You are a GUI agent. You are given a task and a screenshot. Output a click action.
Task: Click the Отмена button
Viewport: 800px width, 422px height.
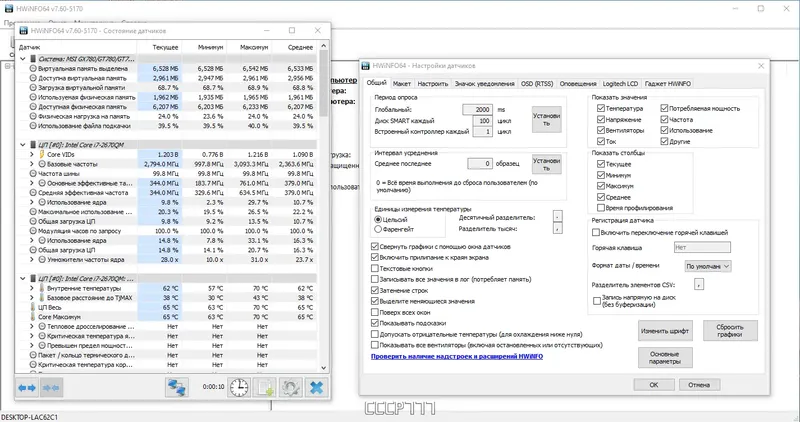(699, 385)
